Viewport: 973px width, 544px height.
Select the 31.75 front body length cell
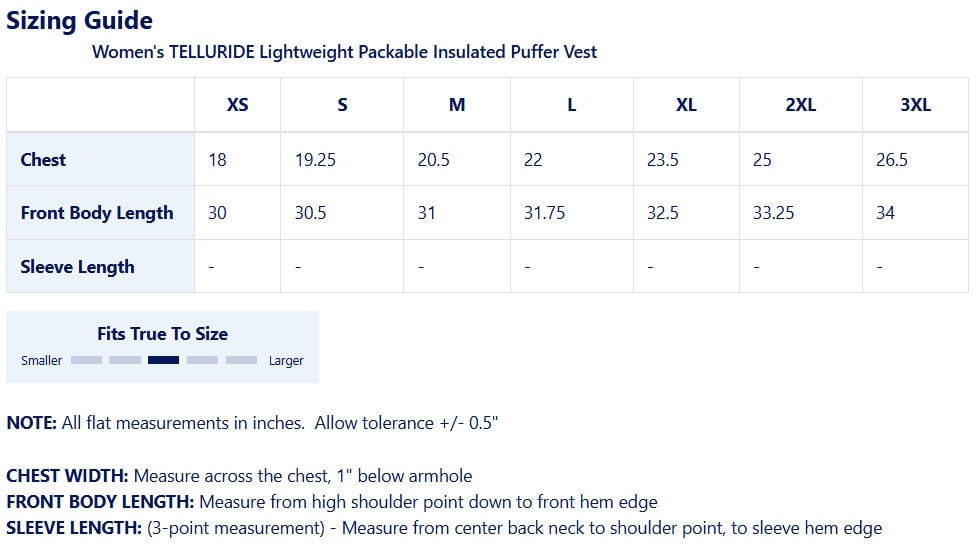tap(544, 213)
